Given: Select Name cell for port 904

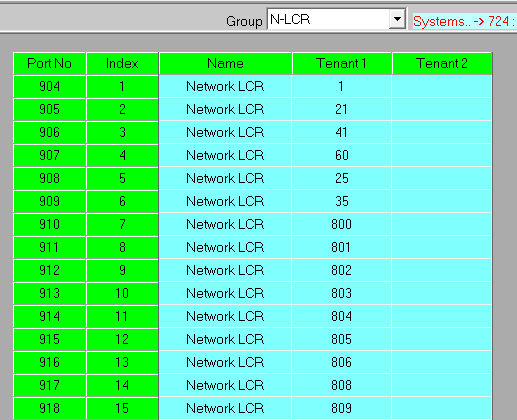Looking at the screenshot, I should (225, 86).
